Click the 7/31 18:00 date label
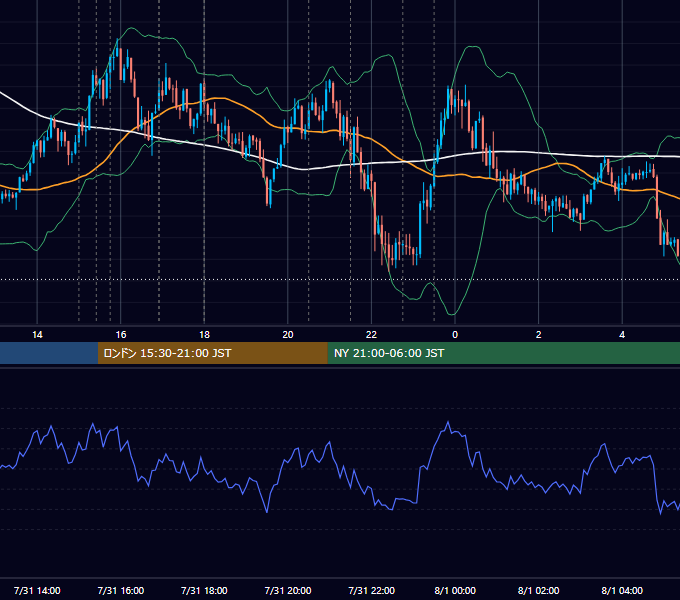The image size is (680, 600). pyautogui.click(x=204, y=590)
